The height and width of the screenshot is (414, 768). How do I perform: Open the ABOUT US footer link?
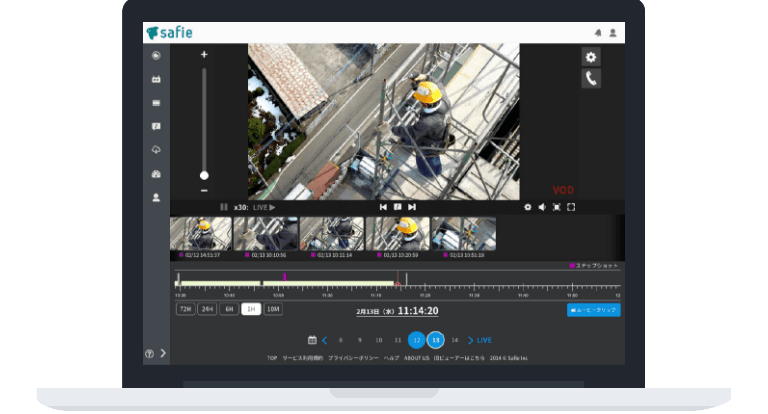point(416,358)
